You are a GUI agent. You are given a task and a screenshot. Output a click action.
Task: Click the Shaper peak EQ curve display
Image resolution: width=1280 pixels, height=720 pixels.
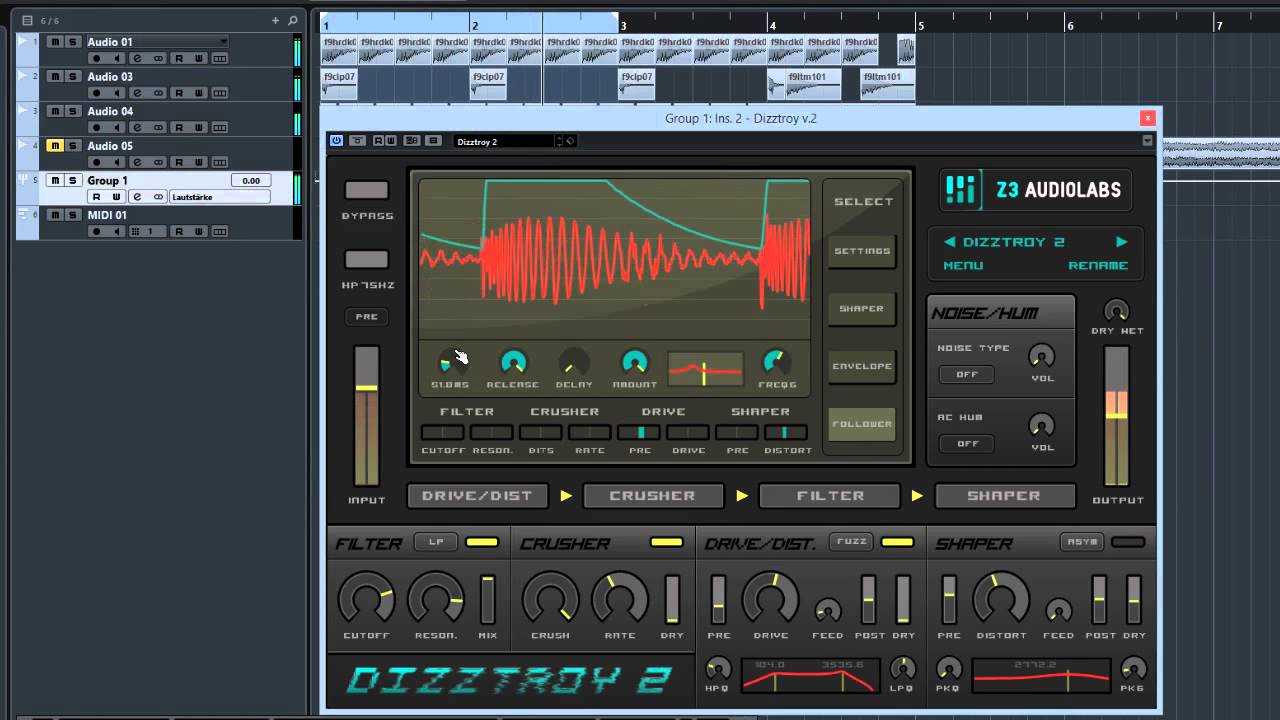point(1040,675)
